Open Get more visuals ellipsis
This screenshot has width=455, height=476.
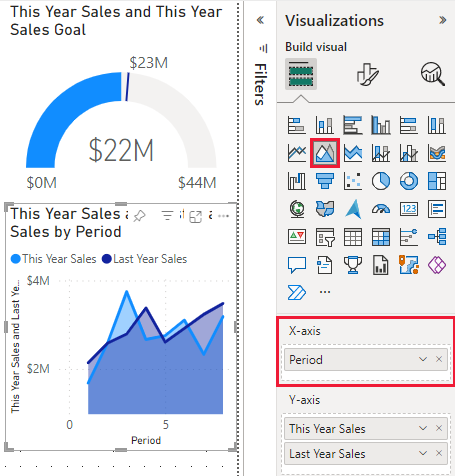coord(325,292)
